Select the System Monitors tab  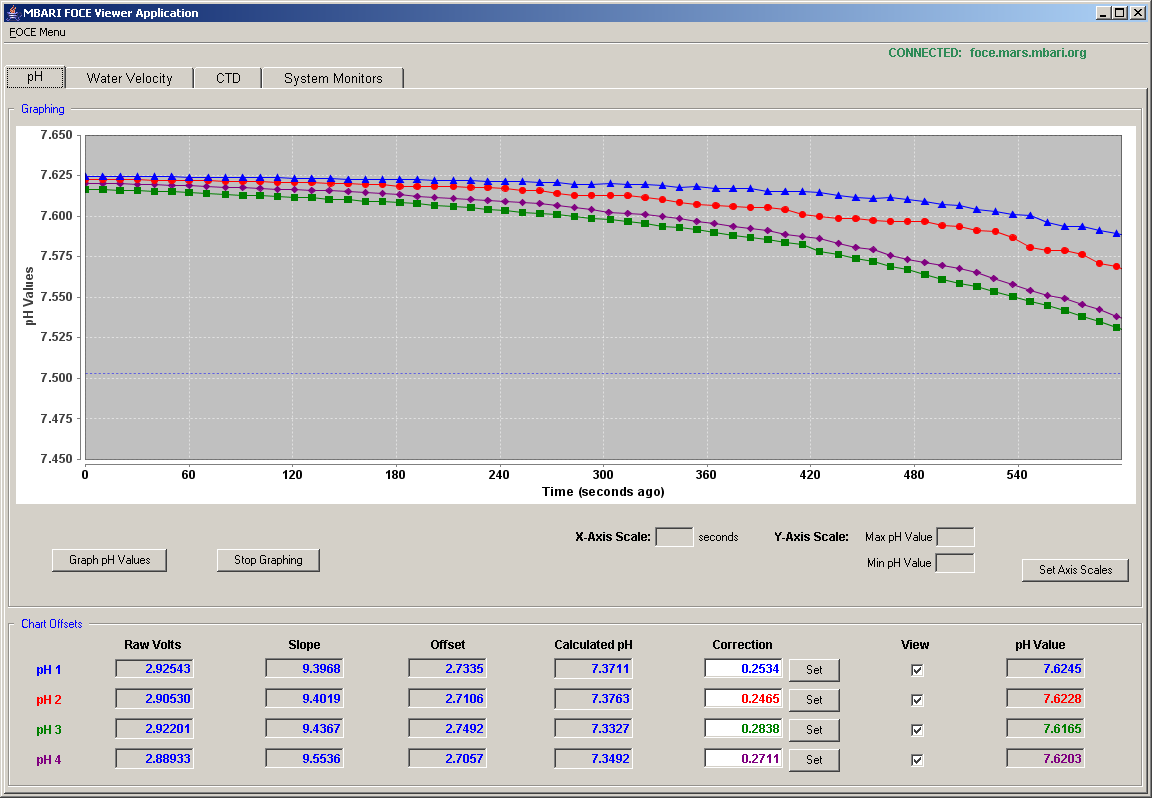333,78
